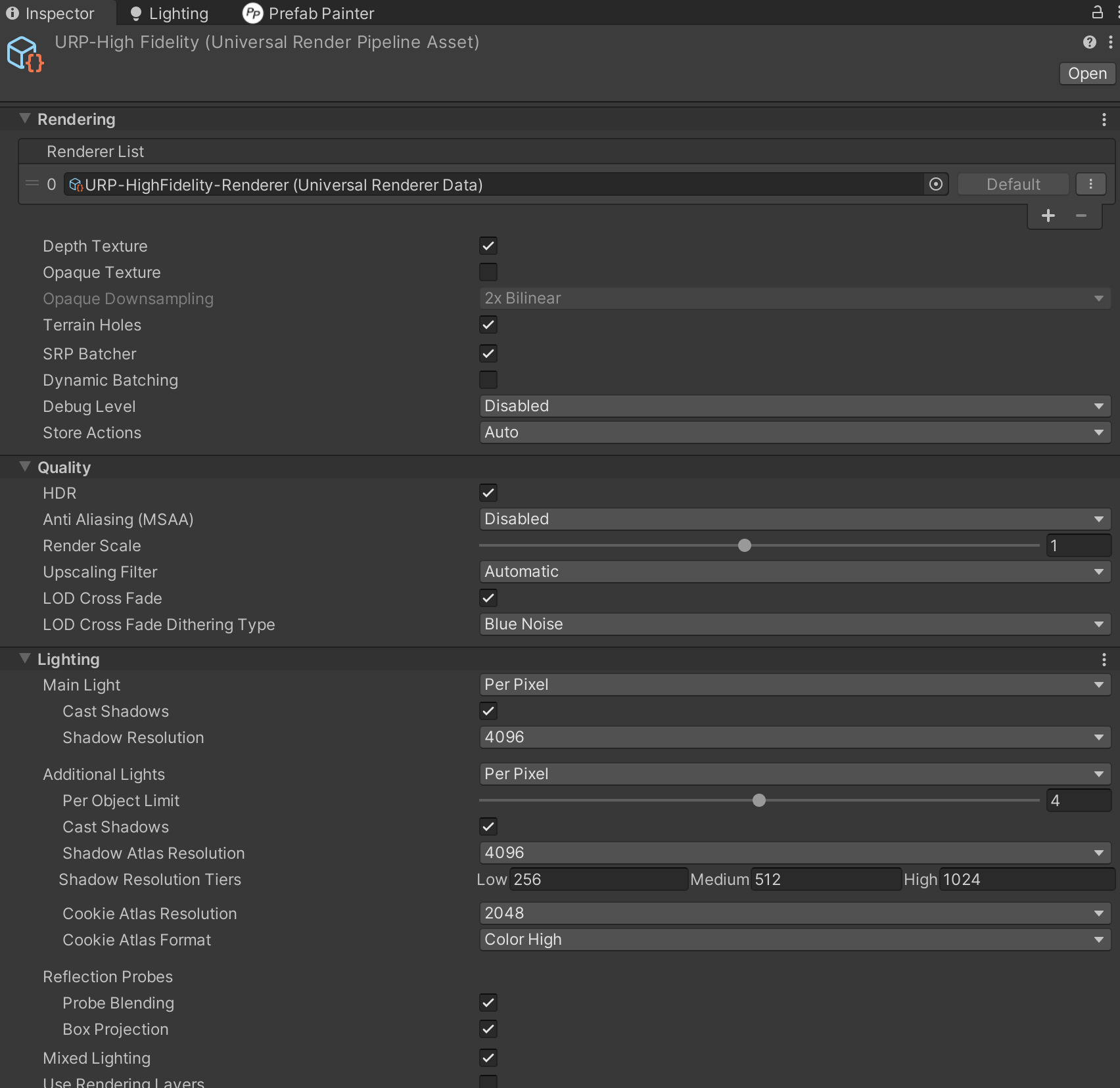Click the Prefab Painter tab icon
This screenshot has width=1120, height=1088.
point(252,13)
